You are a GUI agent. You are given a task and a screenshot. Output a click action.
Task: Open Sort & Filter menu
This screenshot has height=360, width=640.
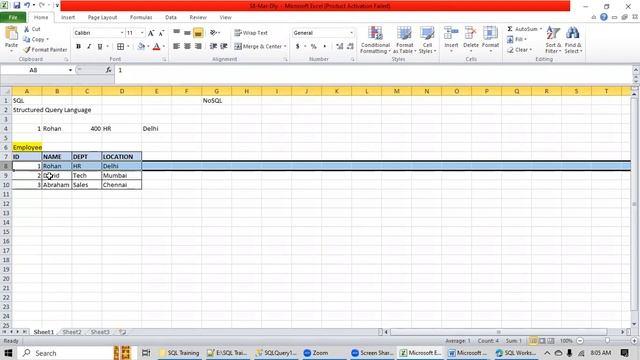(553, 40)
